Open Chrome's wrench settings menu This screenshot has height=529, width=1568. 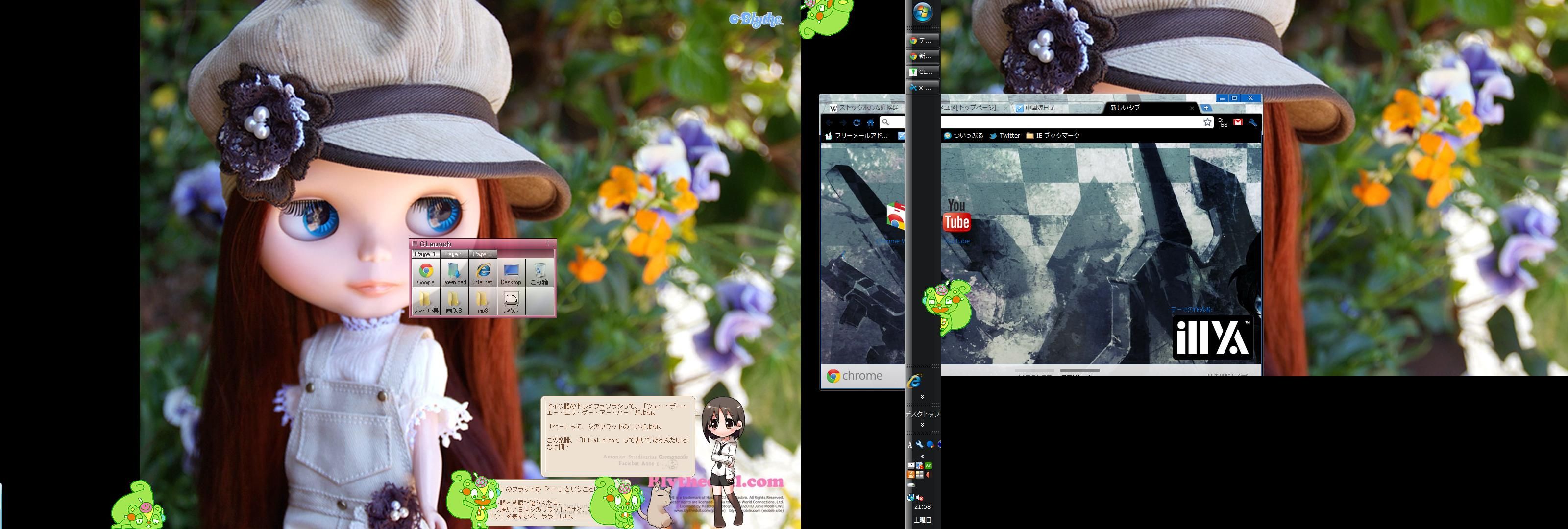pos(1253,122)
